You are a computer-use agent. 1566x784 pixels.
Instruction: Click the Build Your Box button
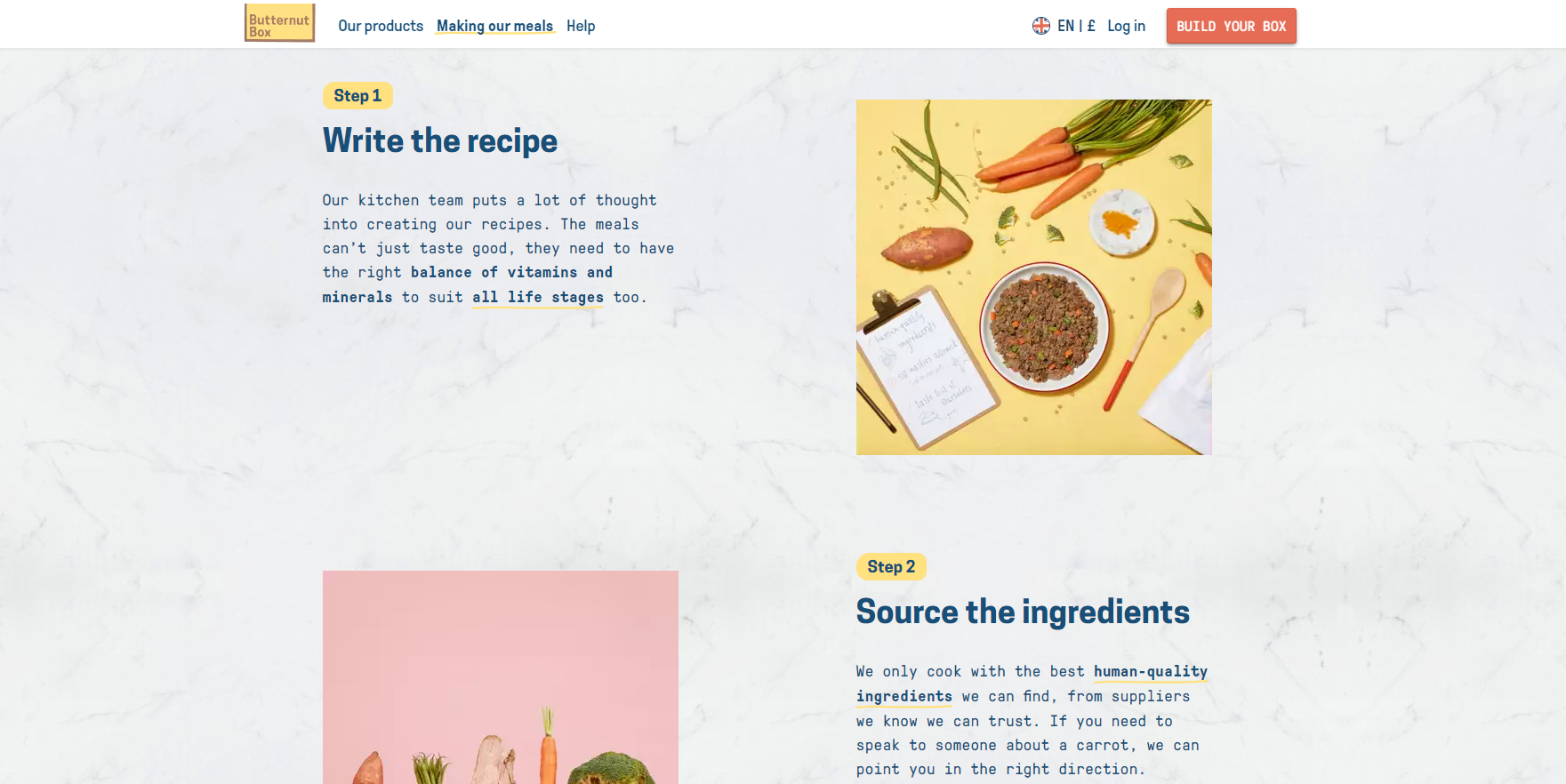click(1231, 26)
